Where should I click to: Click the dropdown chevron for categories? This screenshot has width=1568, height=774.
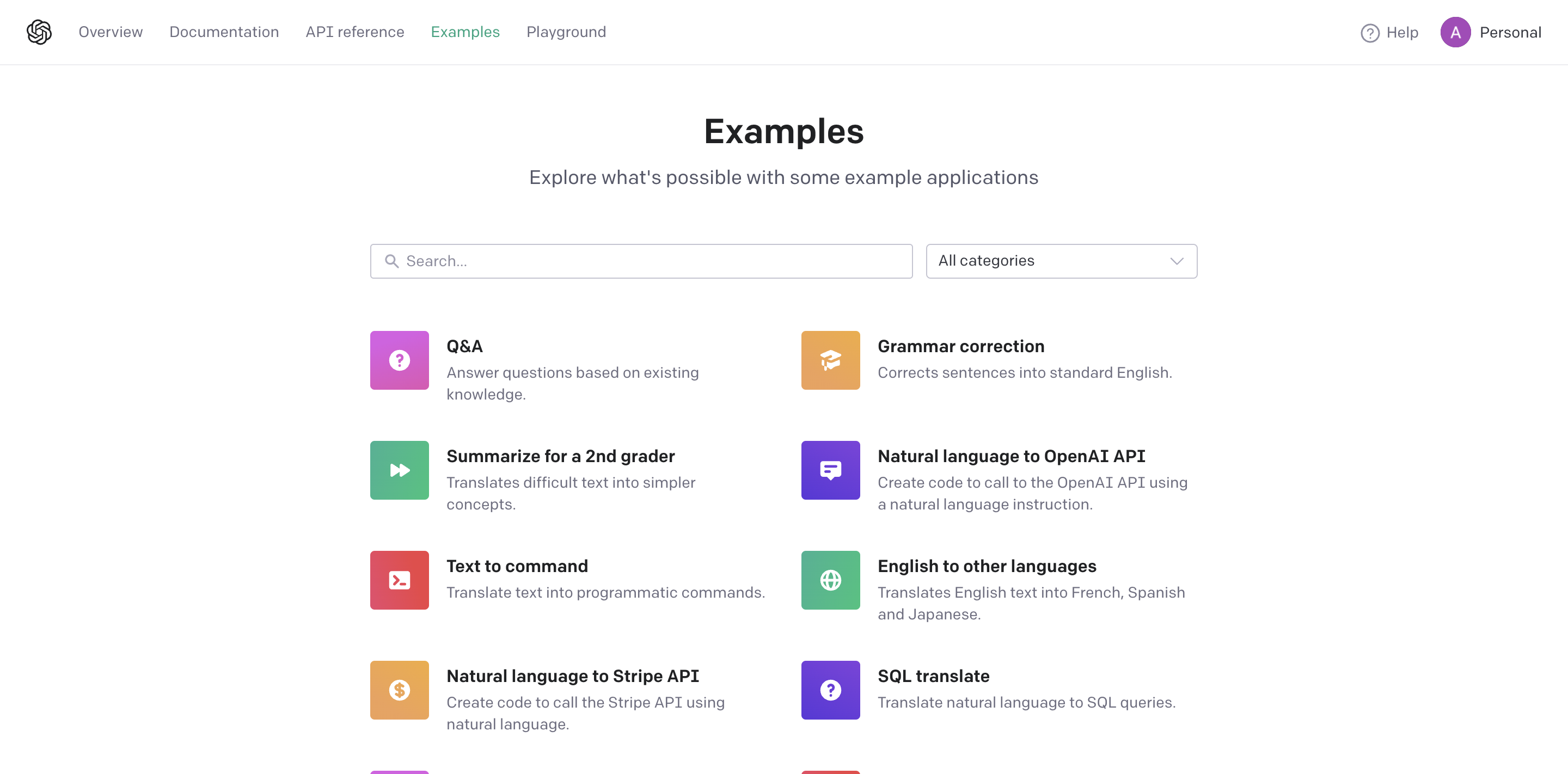tap(1176, 261)
